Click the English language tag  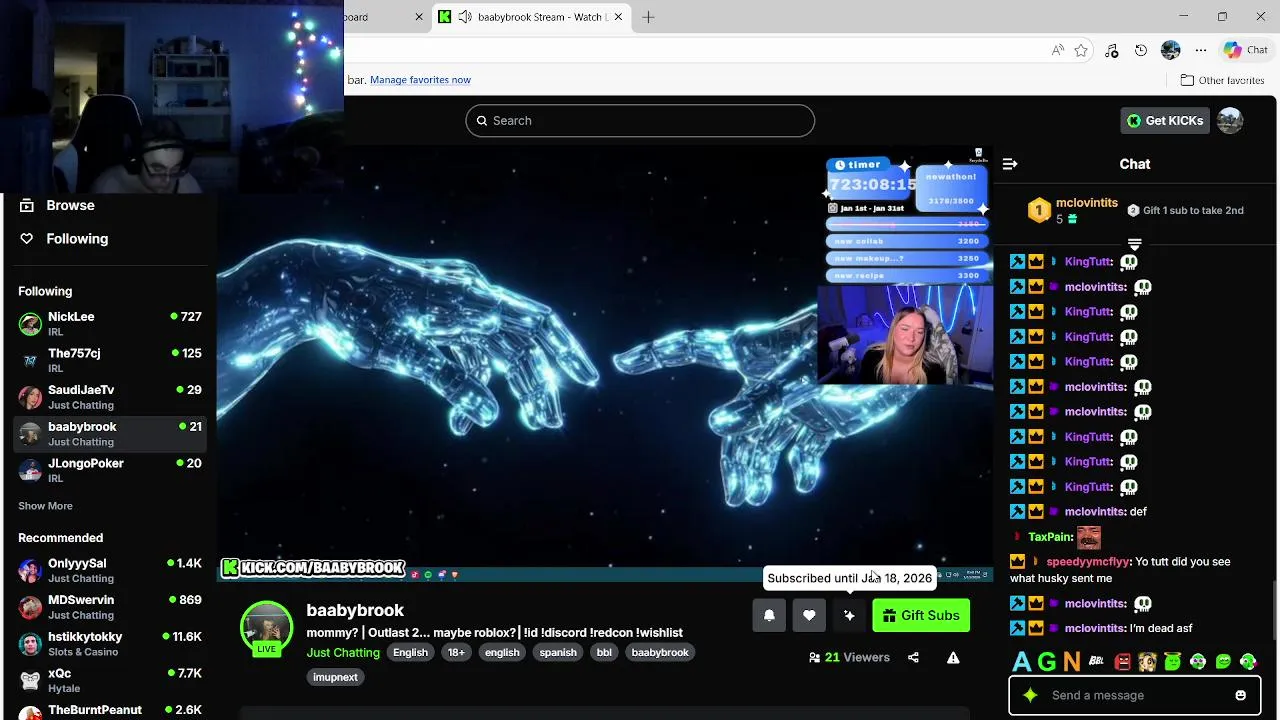click(x=410, y=652)
